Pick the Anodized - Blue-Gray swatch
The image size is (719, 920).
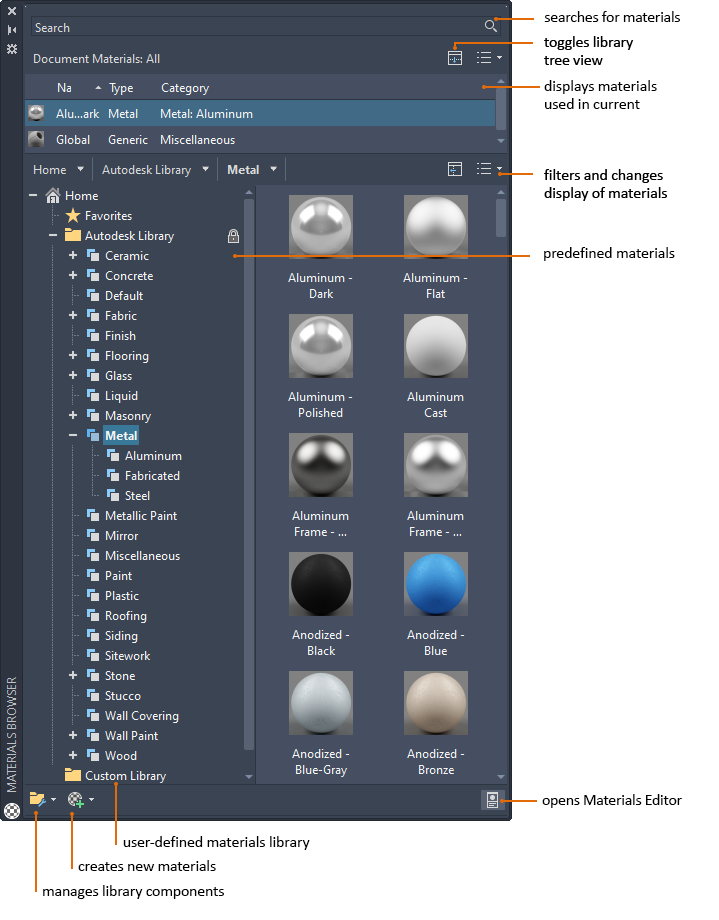coord(320,703)
